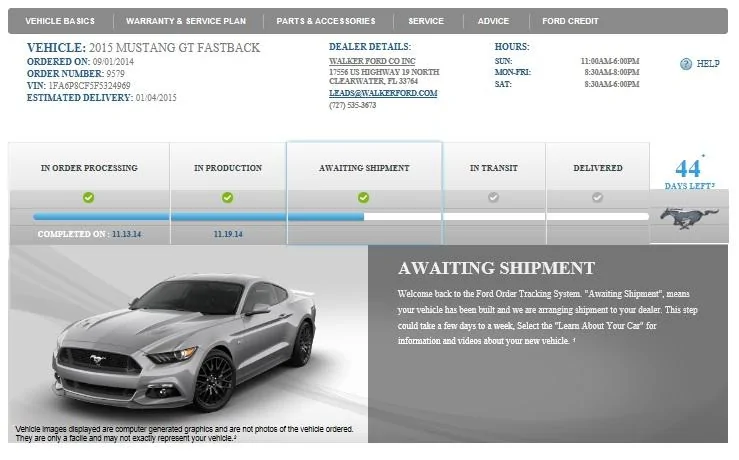Click the silver Mustang vehicle image

185,342
